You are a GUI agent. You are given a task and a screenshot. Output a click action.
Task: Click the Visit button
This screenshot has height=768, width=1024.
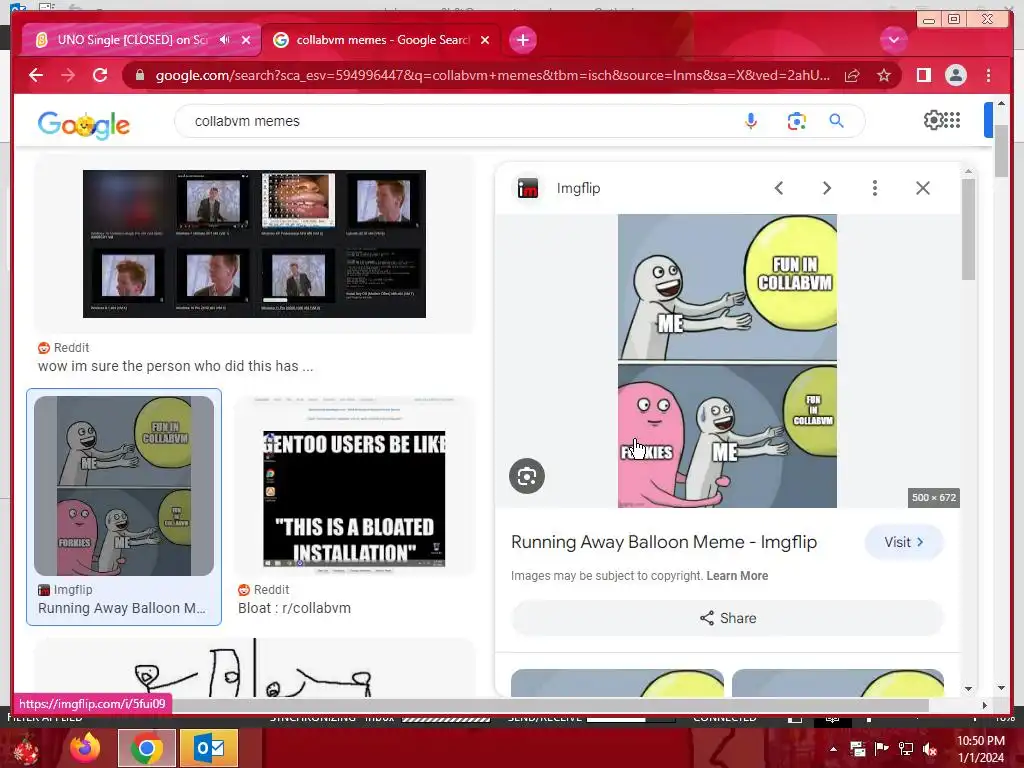point(904,542)
